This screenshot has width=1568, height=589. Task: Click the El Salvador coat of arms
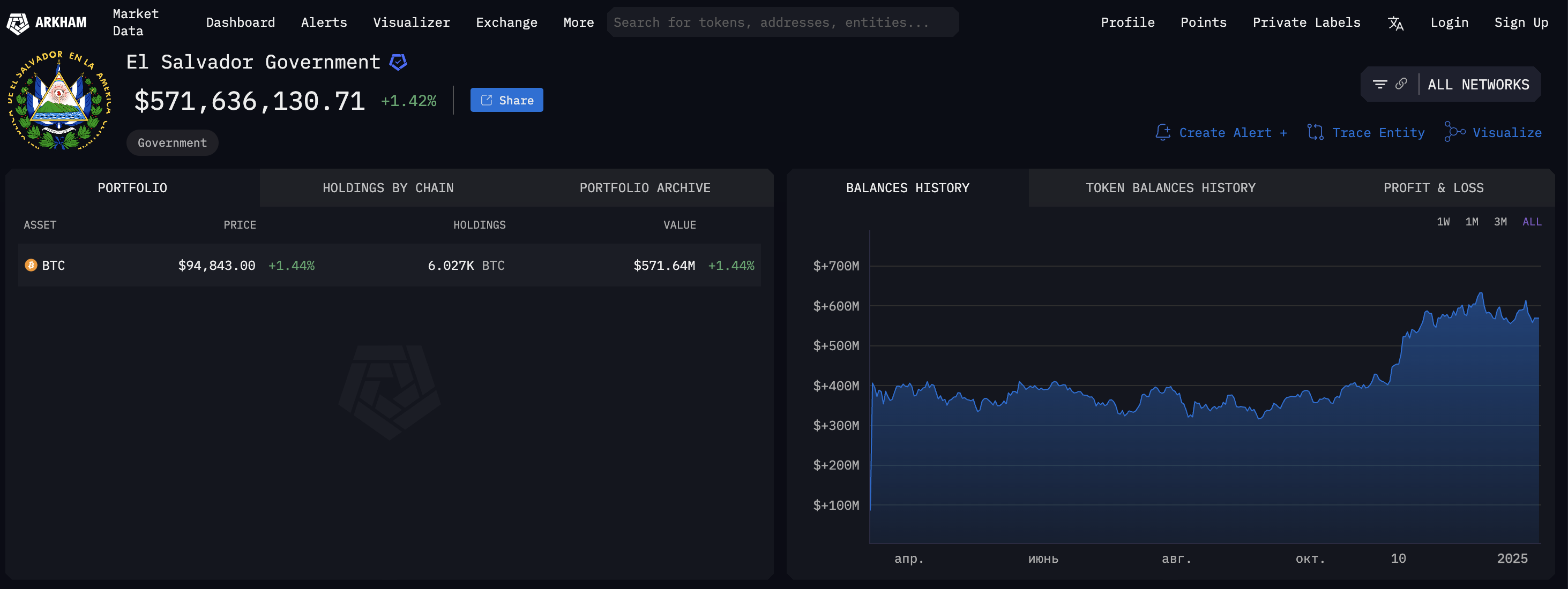[x=59, y=101]
